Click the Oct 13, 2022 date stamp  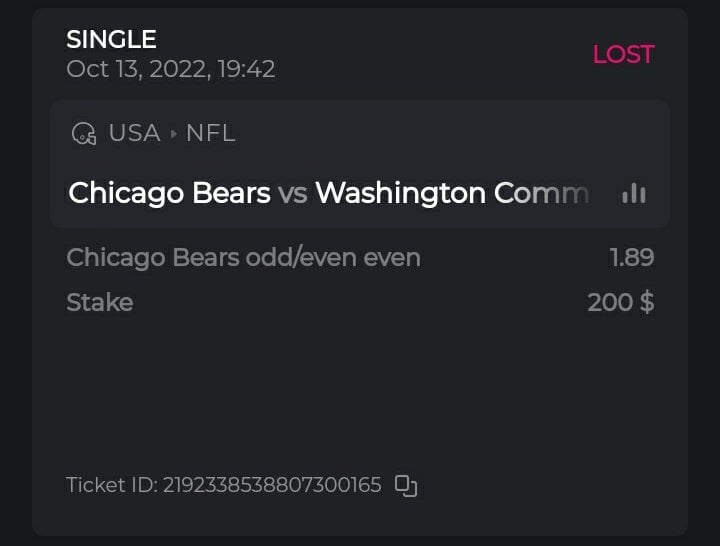pyautogui.click(x=170, y=69)
